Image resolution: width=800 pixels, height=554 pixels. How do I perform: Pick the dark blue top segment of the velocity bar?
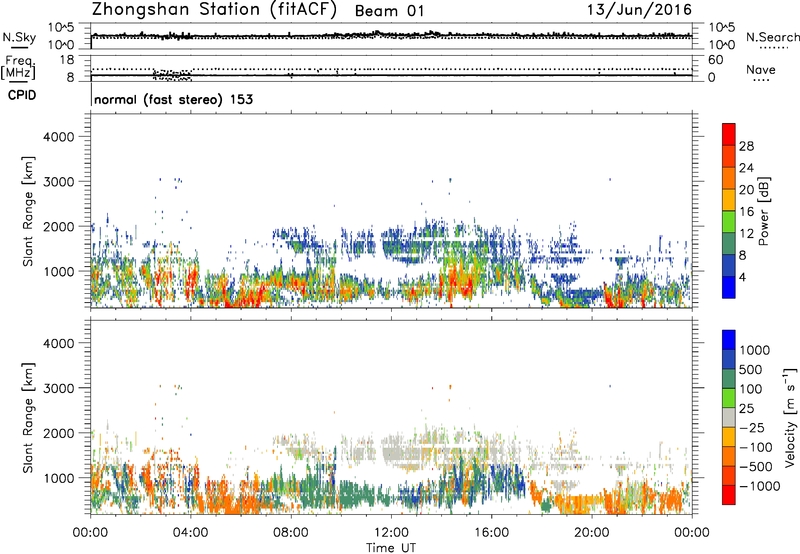coord(729,340)
